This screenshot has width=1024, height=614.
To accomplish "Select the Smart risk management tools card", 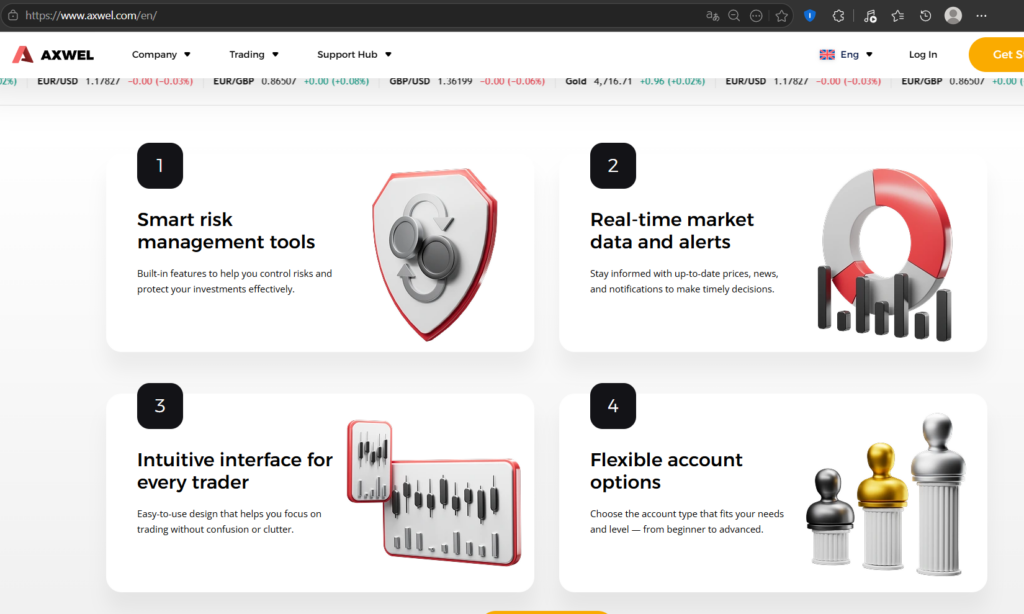I will 320,251.
